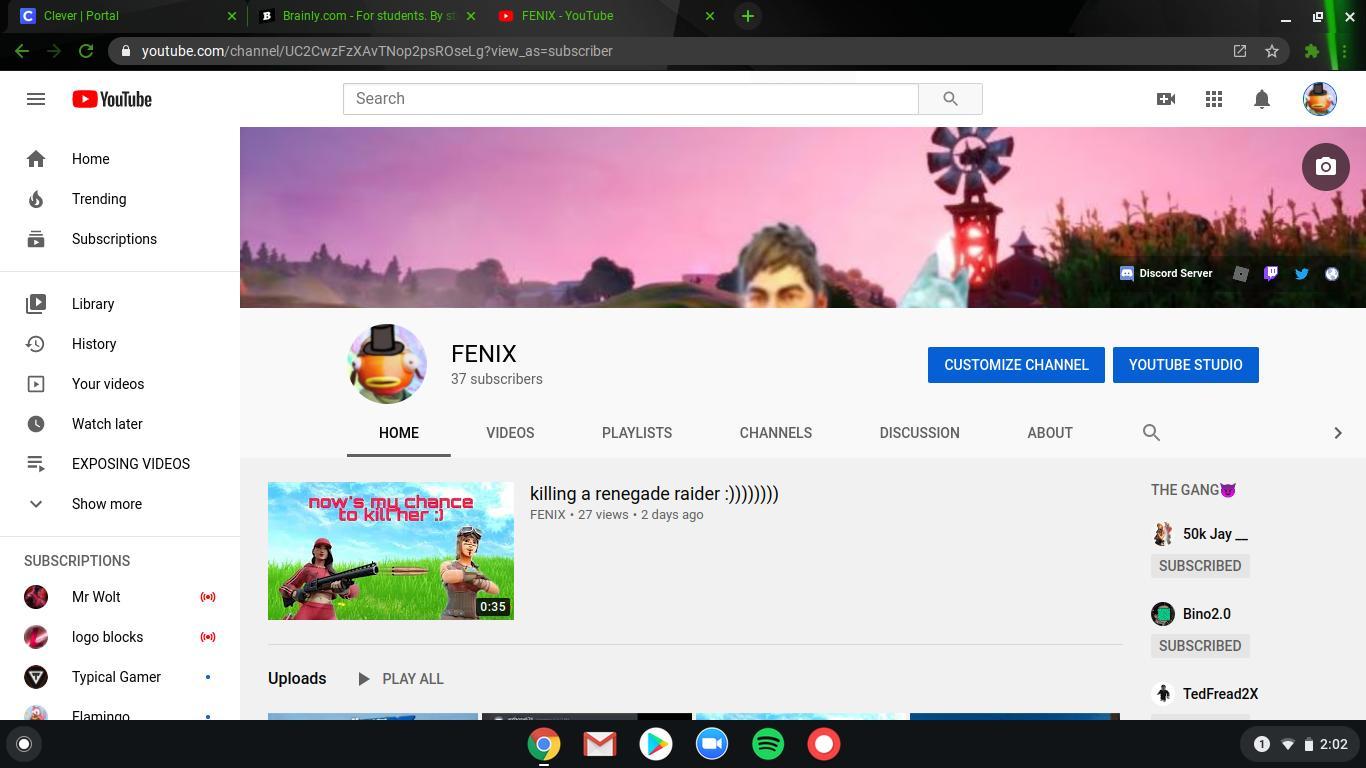Screen dimensions: 1366x768
Task: Select the channel HOME tab
Action: 399,433
